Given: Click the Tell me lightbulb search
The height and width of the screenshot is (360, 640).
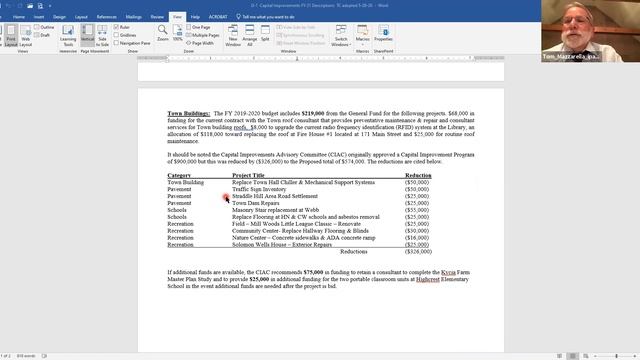Looking at the screenshot, I should point(265,17).
